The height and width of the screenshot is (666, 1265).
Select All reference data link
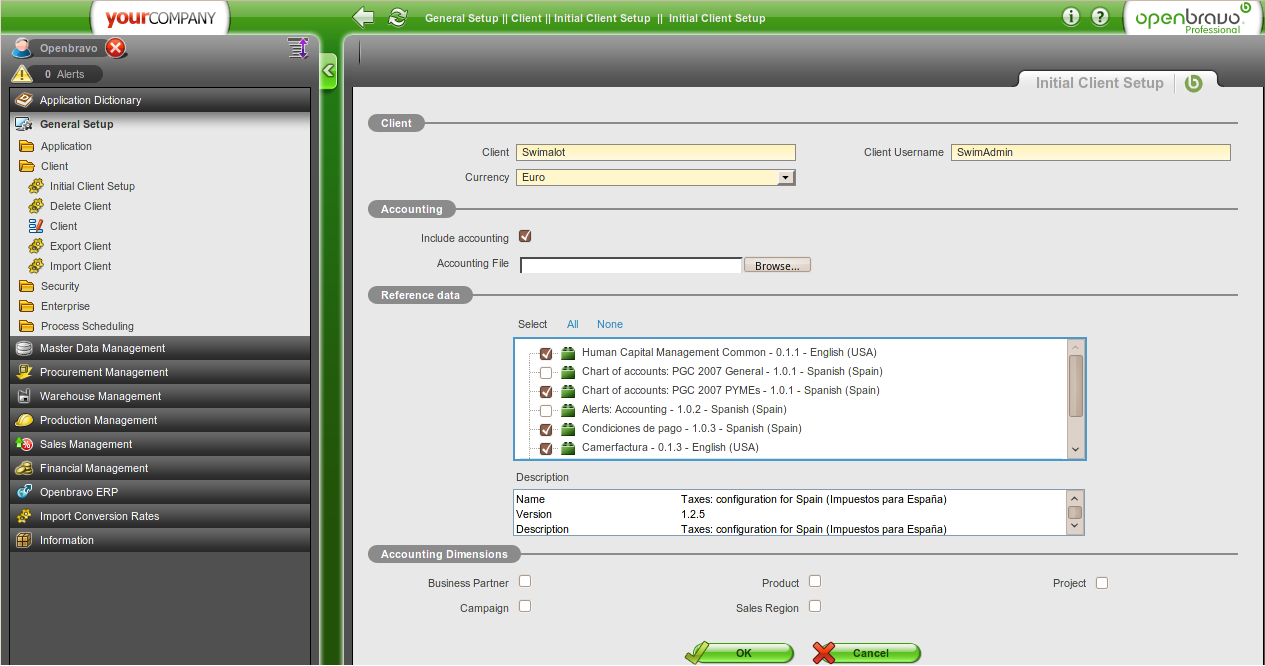(x=573, y=324)
